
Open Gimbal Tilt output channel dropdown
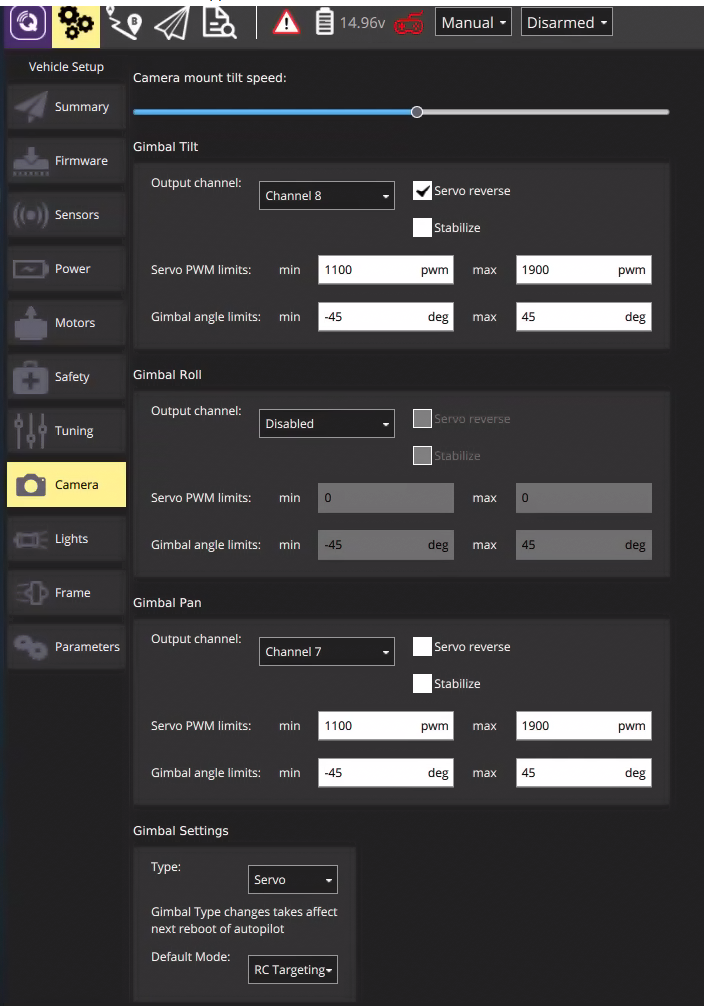327,196
